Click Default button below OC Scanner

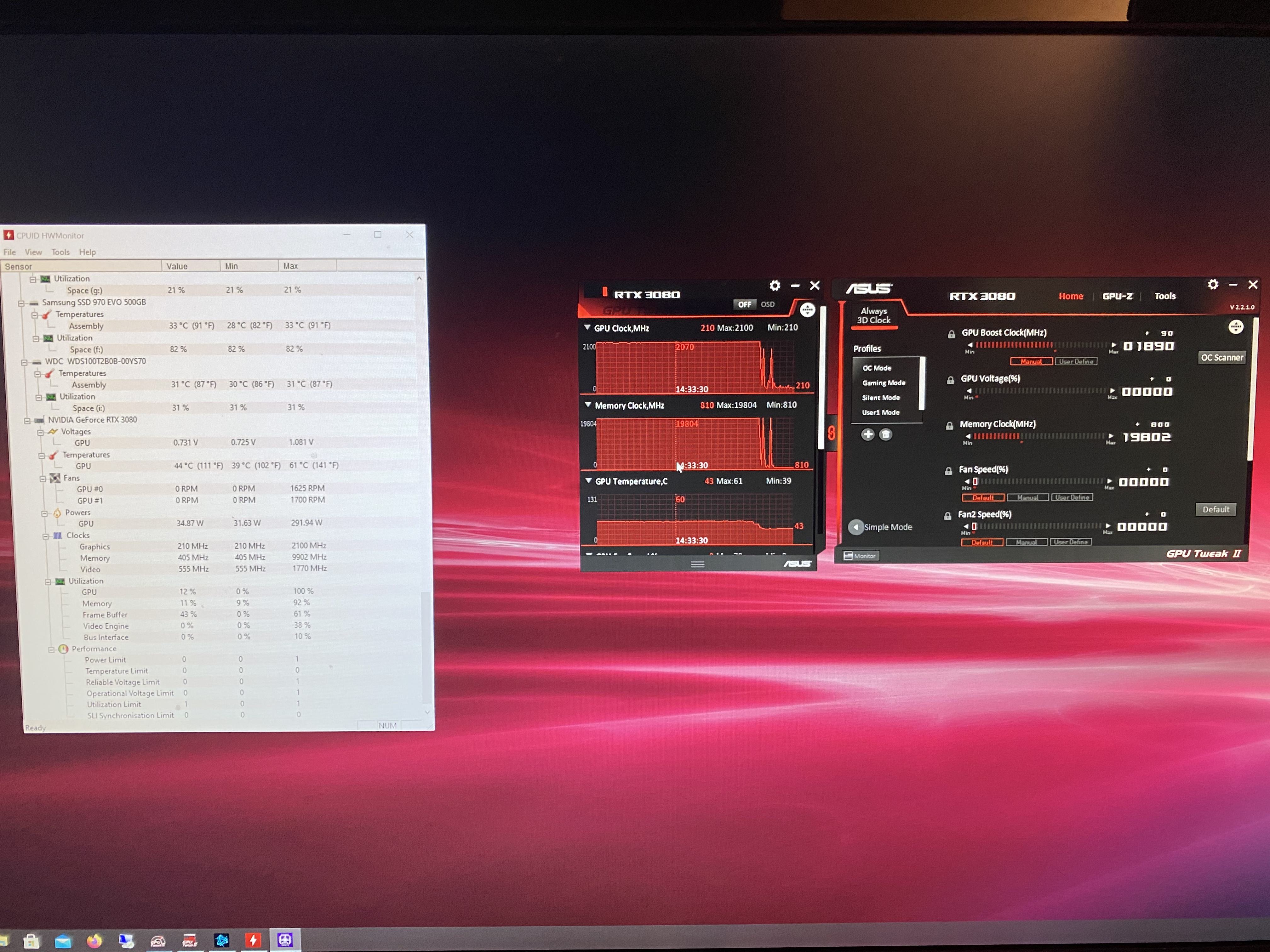[1216, 510]
